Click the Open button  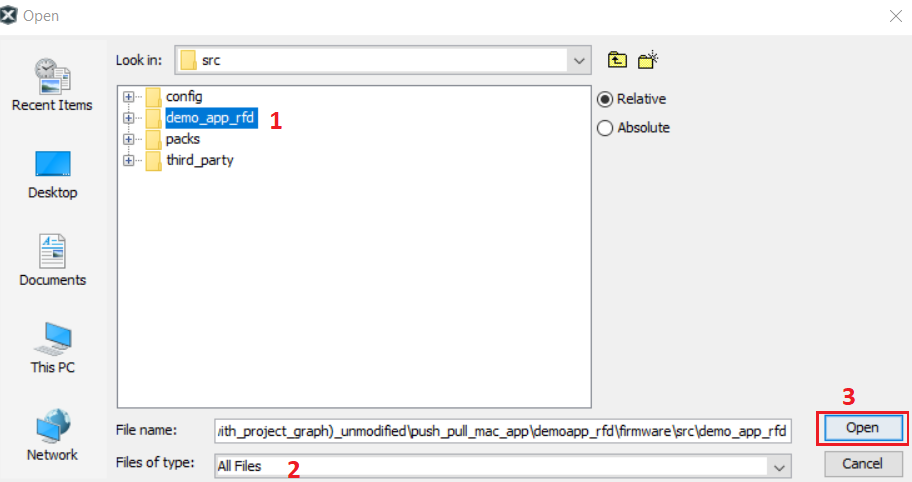coord(863,428)
